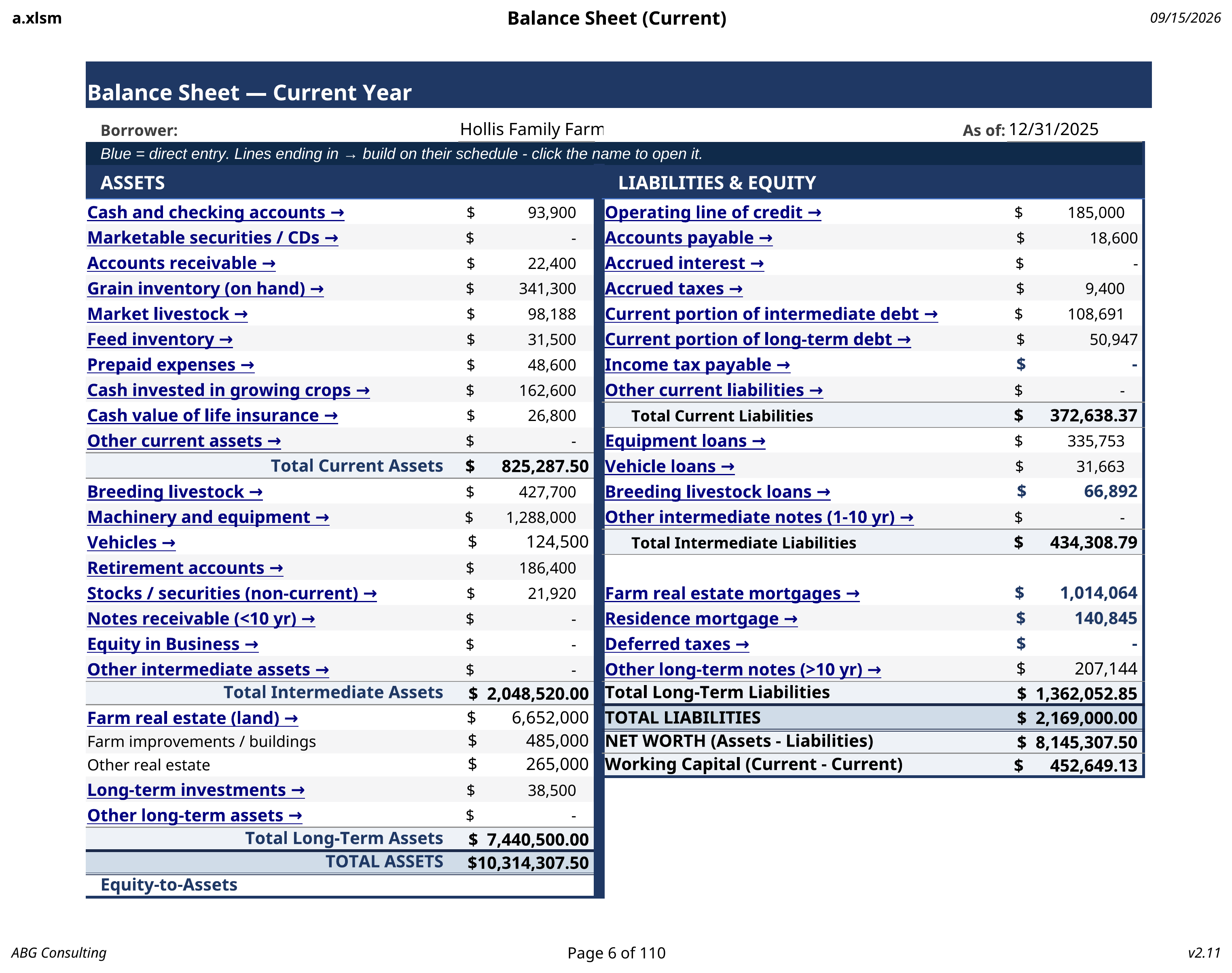Screen dimensions: 1232x973
Task: Click the Machinery and equipment link
Action: [208, 517]
